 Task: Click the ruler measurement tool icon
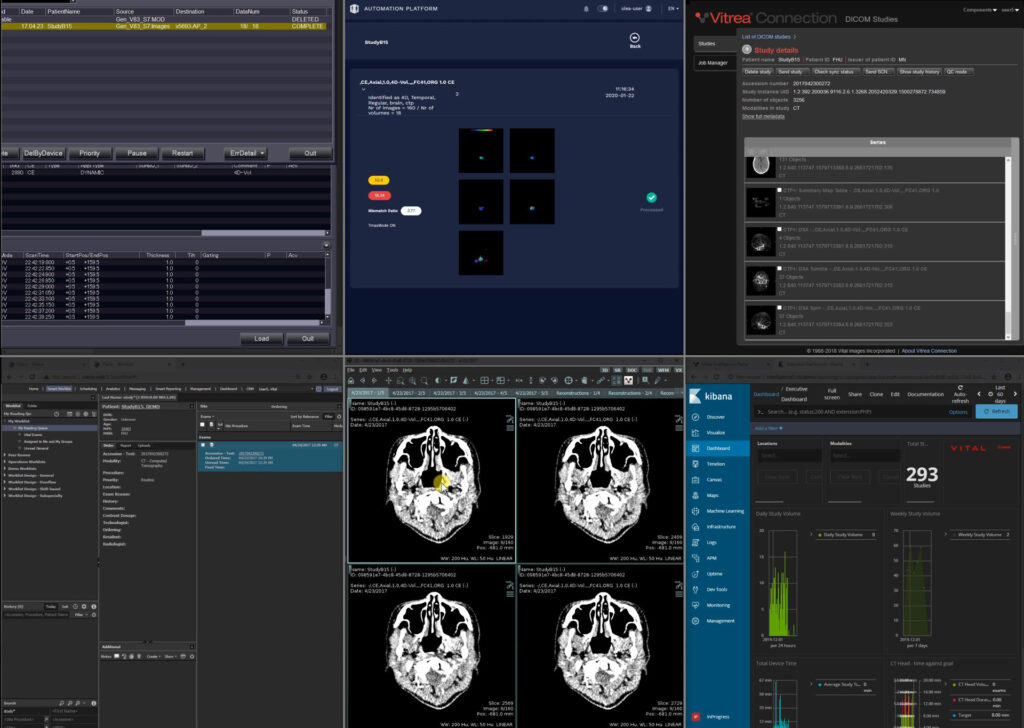point(601,381)
